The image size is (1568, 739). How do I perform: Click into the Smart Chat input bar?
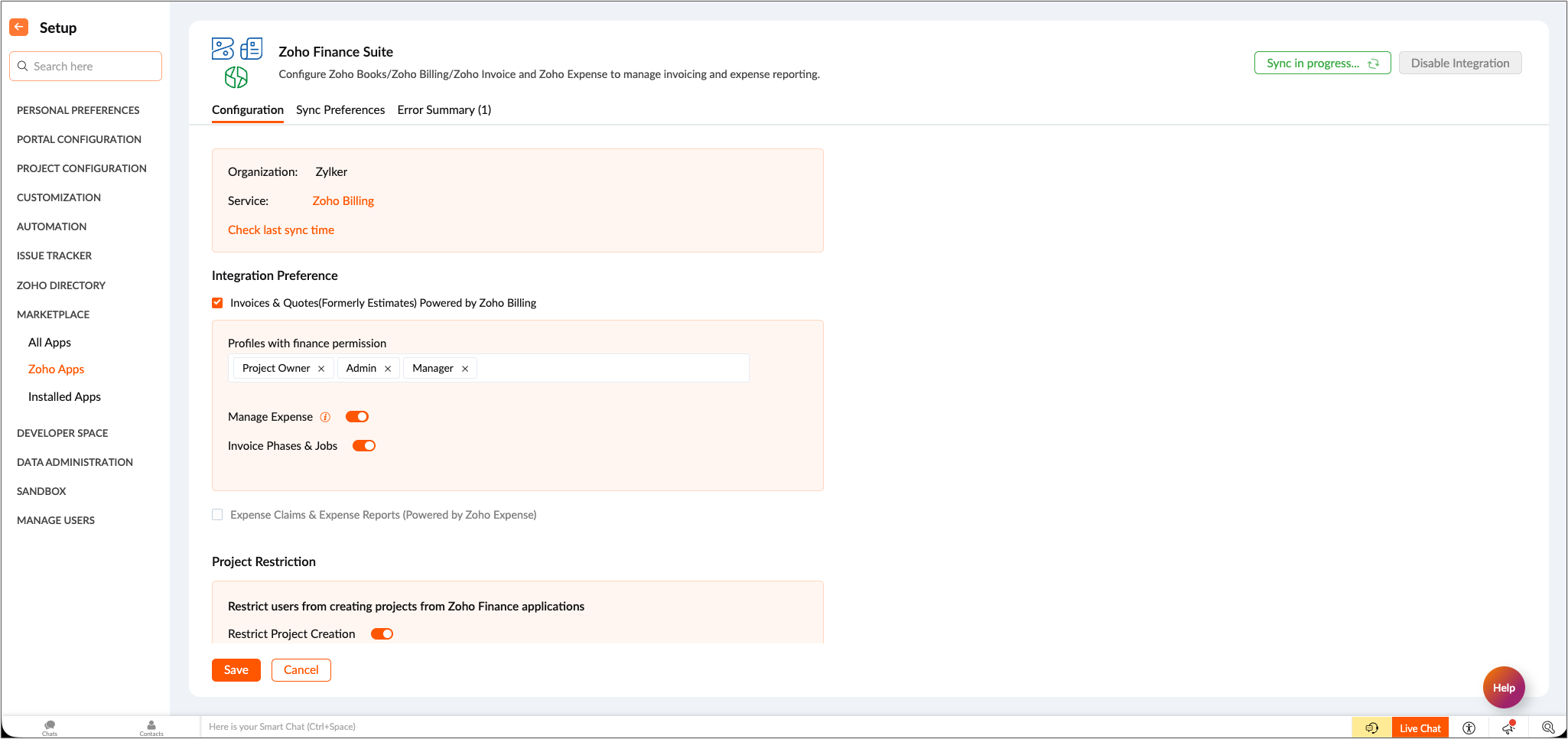775,727
